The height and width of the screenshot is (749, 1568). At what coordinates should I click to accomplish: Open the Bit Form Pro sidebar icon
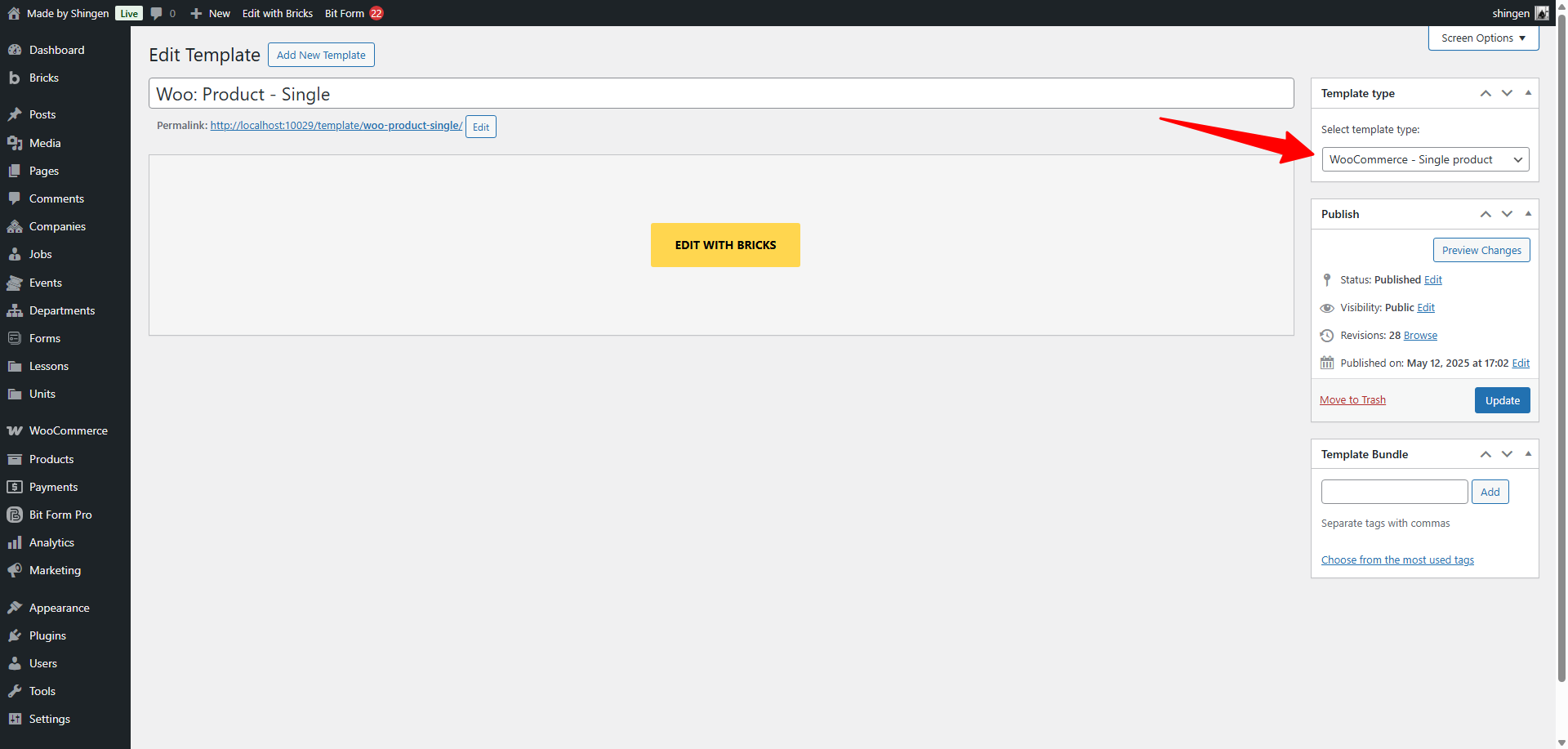[x=15, y=515]
